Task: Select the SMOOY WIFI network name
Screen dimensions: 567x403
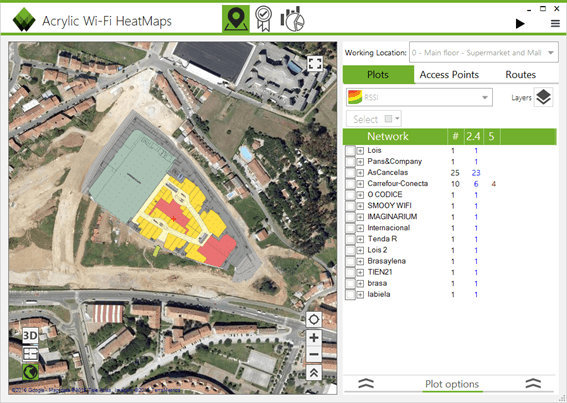Action: coord(389,205)
